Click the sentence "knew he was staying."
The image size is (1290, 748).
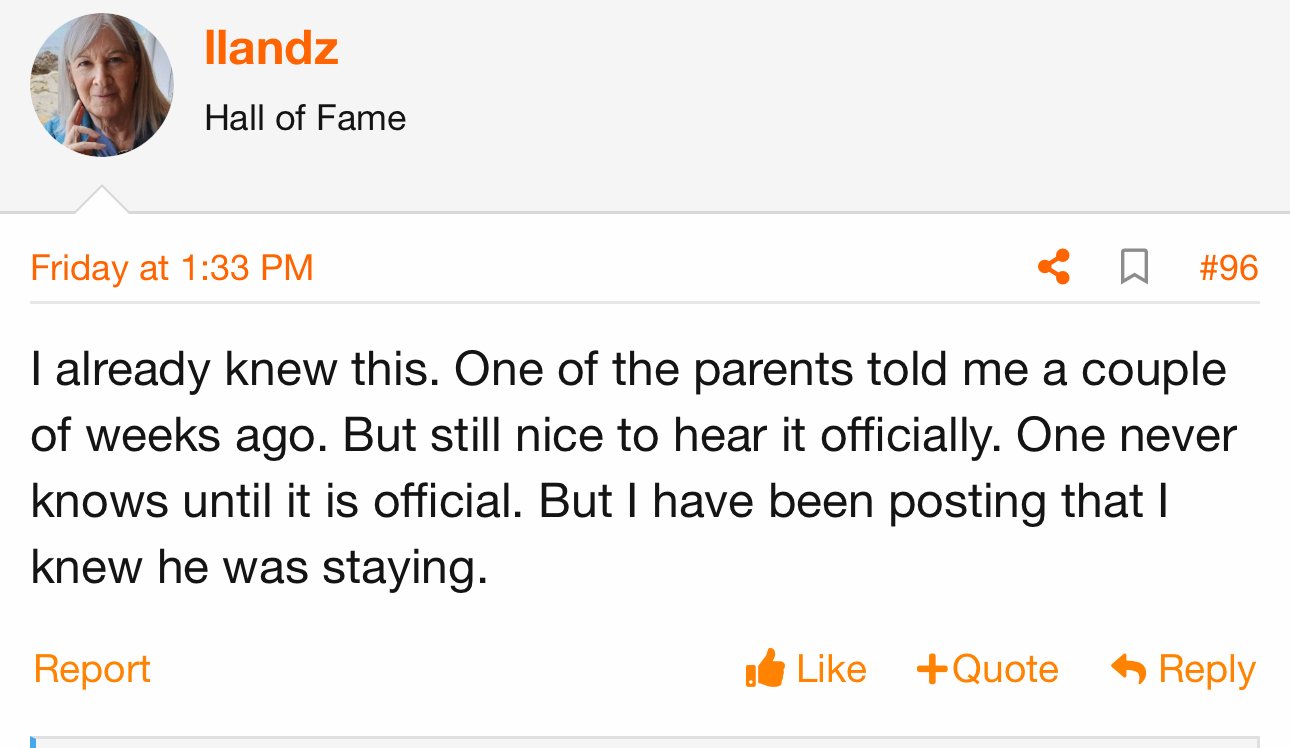point(259,568)
